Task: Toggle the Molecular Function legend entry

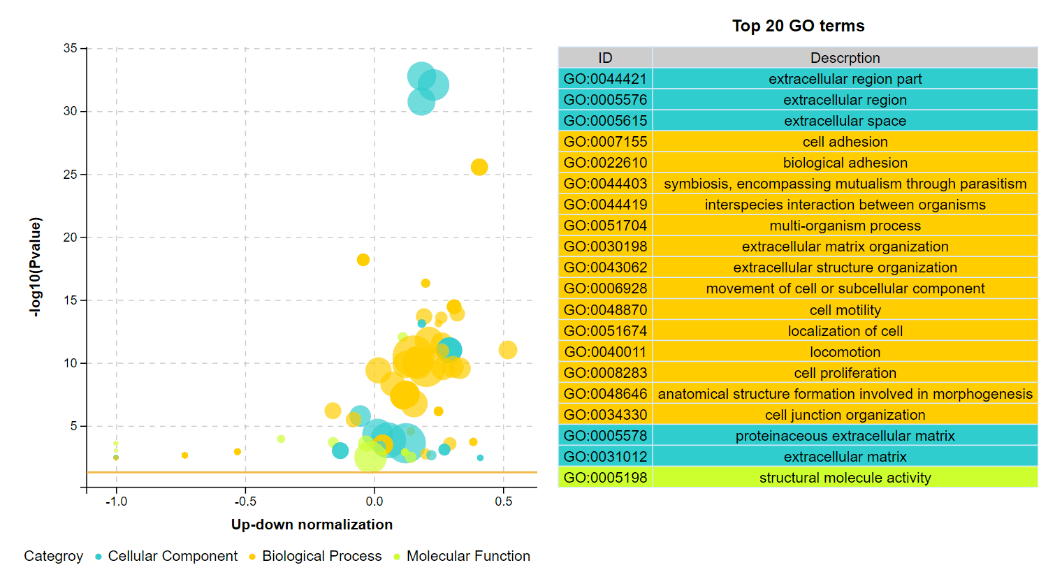Action: pos(462,556)
